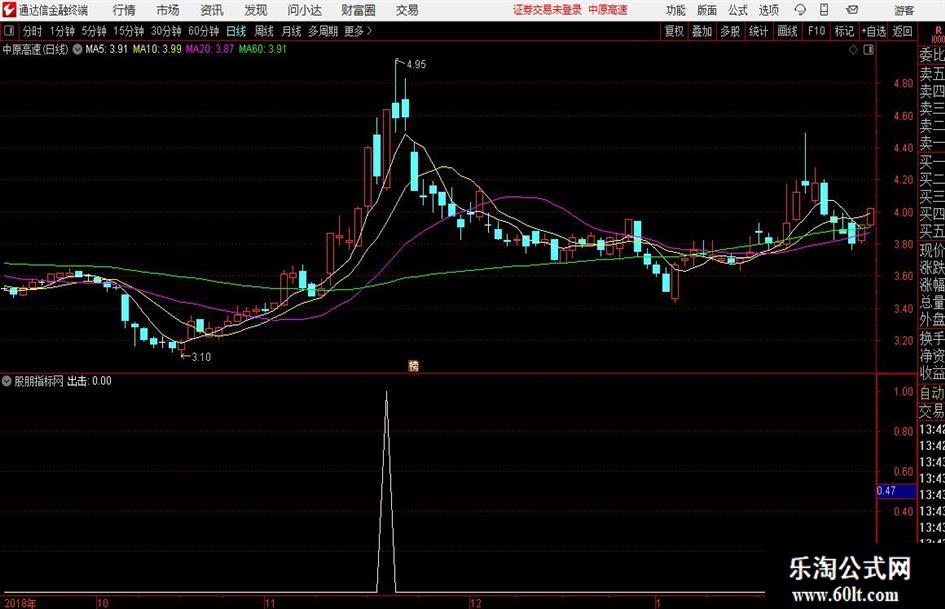Toggle the left sidebar panel icon
This screenshot has height=609, width=945.
click(x=9, y=31)
